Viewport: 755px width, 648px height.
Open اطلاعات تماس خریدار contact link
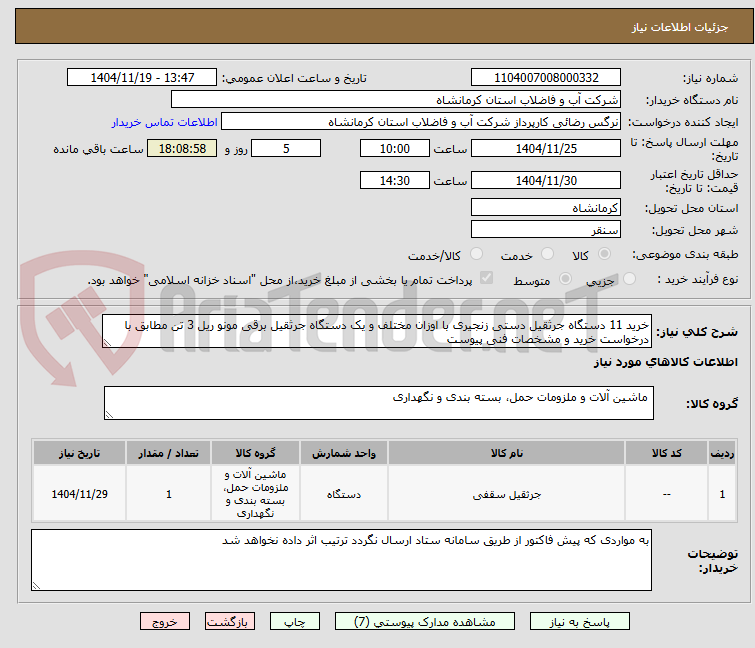point(165,122)
